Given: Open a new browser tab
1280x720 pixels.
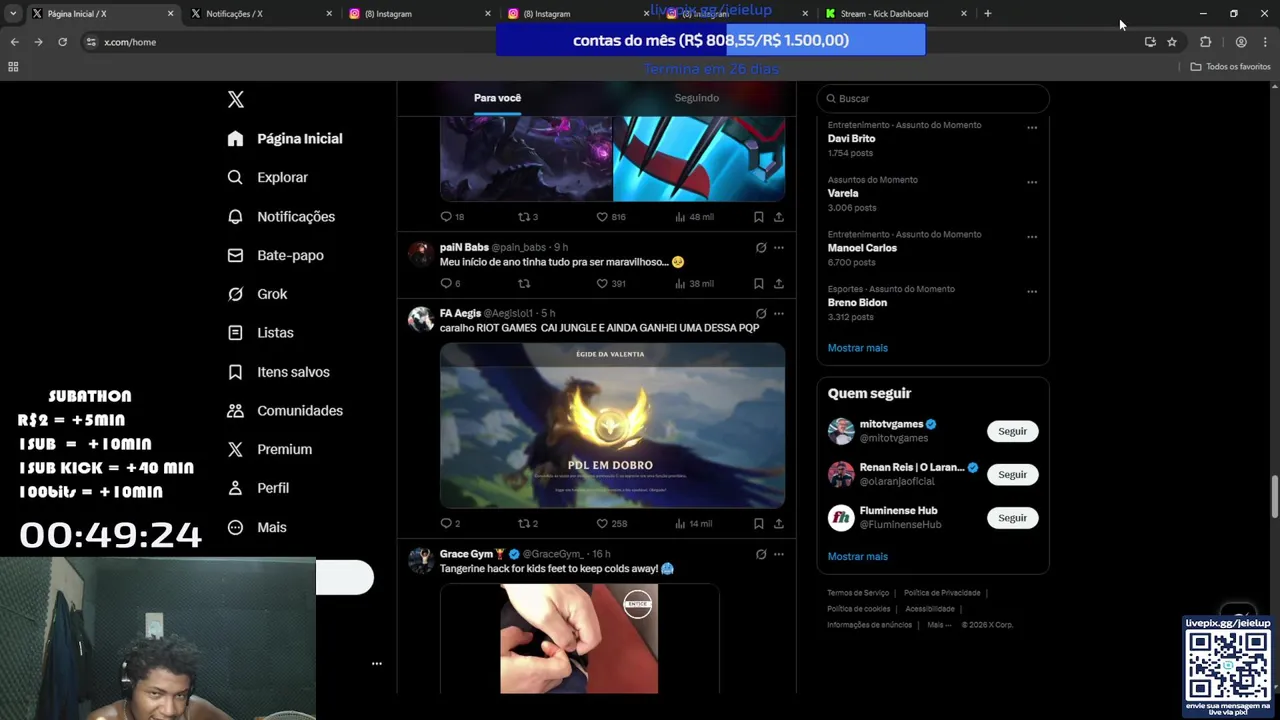Looking at the screenshot, I should pyautogui.click(x=988, y=14).
